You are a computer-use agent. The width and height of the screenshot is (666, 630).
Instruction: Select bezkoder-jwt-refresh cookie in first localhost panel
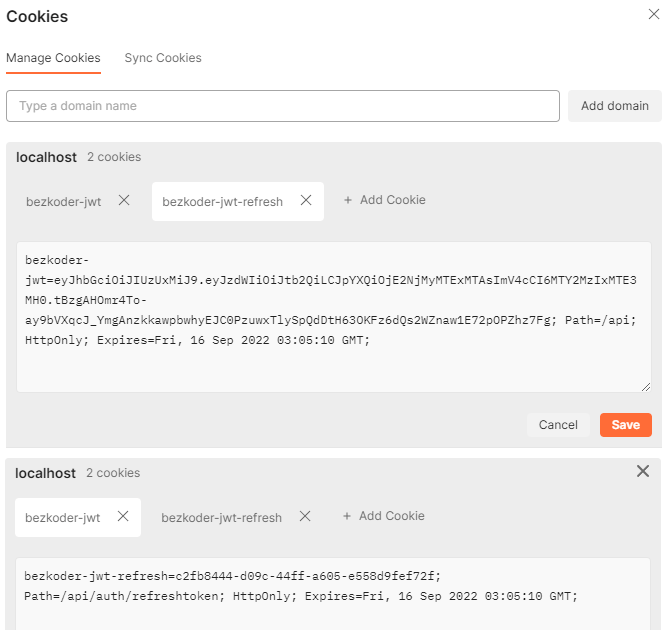click(222, 201)
